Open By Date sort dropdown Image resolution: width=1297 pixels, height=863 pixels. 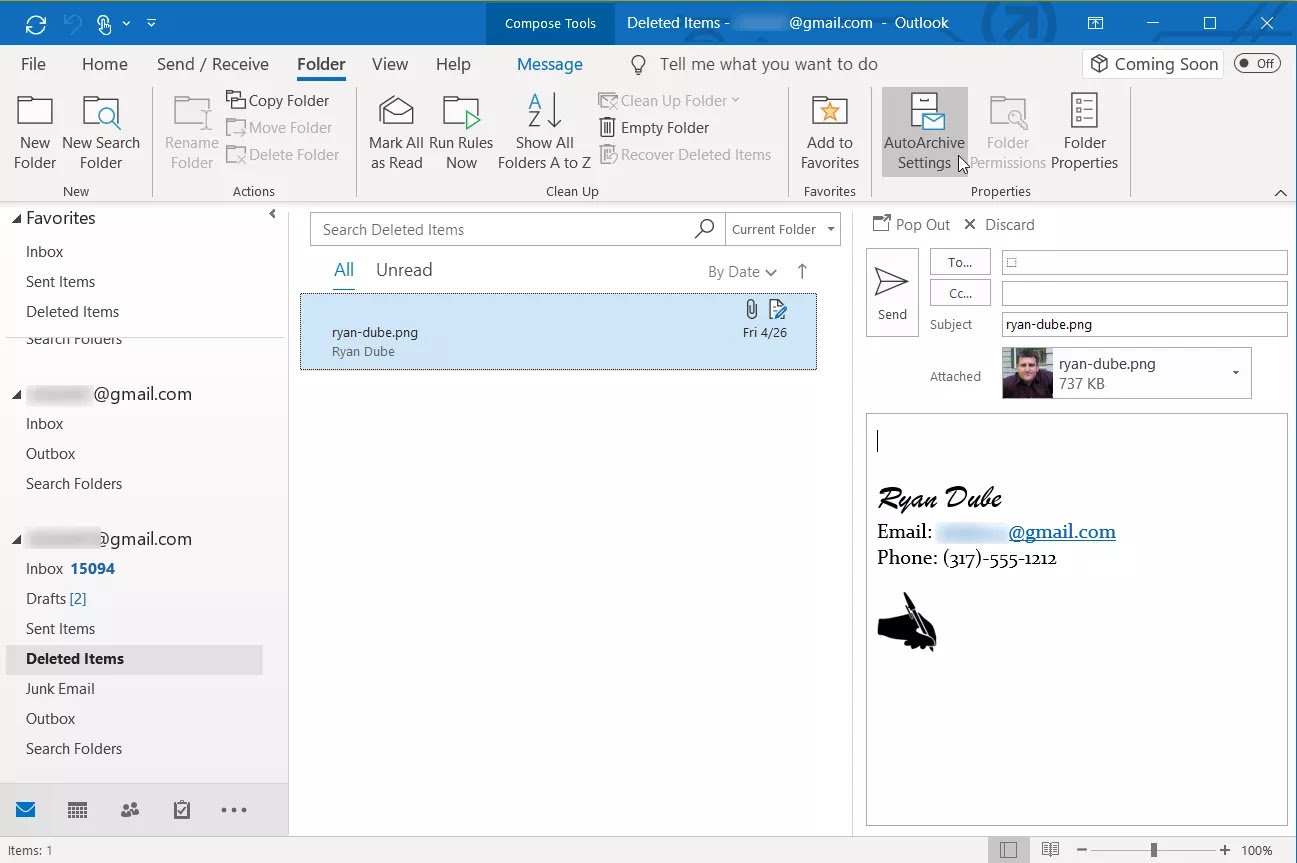point(742,272)
